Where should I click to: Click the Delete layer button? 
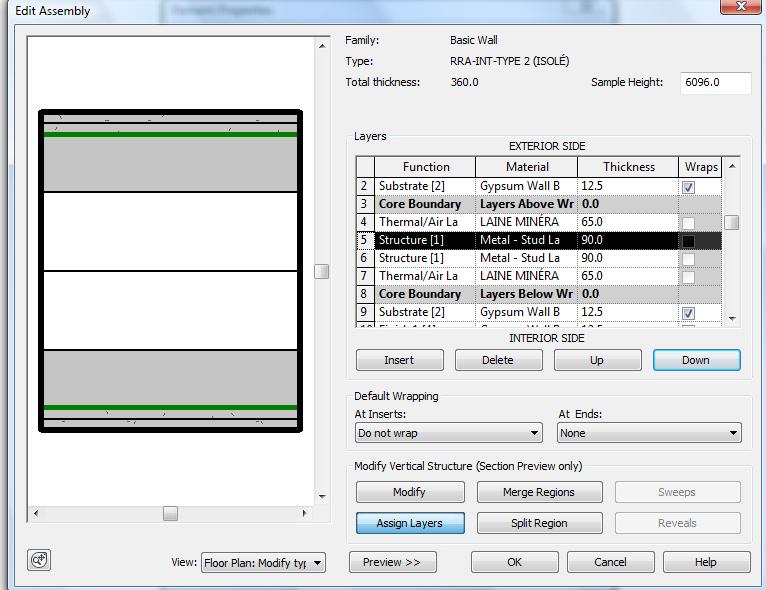(x=498, y=360)
